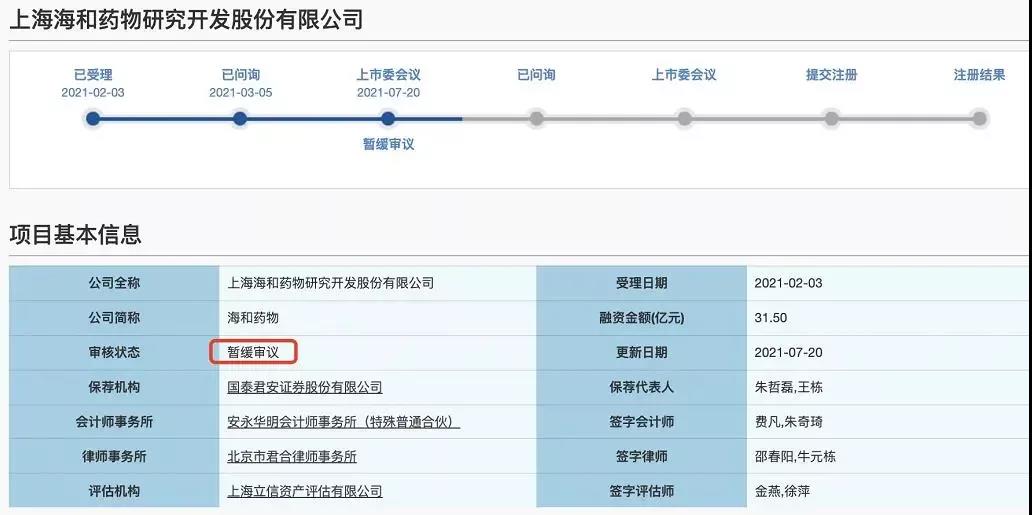1032x515 pixels.
Task: Click the 注册结果 stage label
Action: point(979,75)
